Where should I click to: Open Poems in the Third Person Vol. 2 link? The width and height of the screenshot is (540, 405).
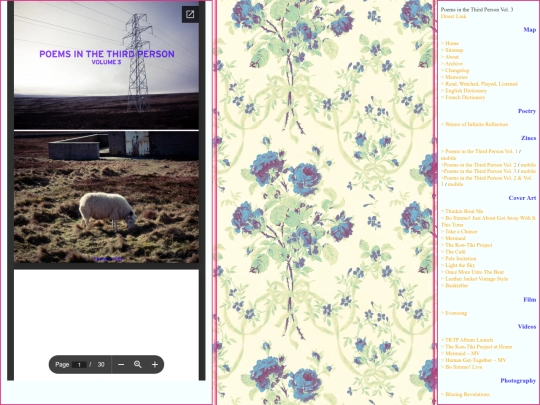coord(480,165)
